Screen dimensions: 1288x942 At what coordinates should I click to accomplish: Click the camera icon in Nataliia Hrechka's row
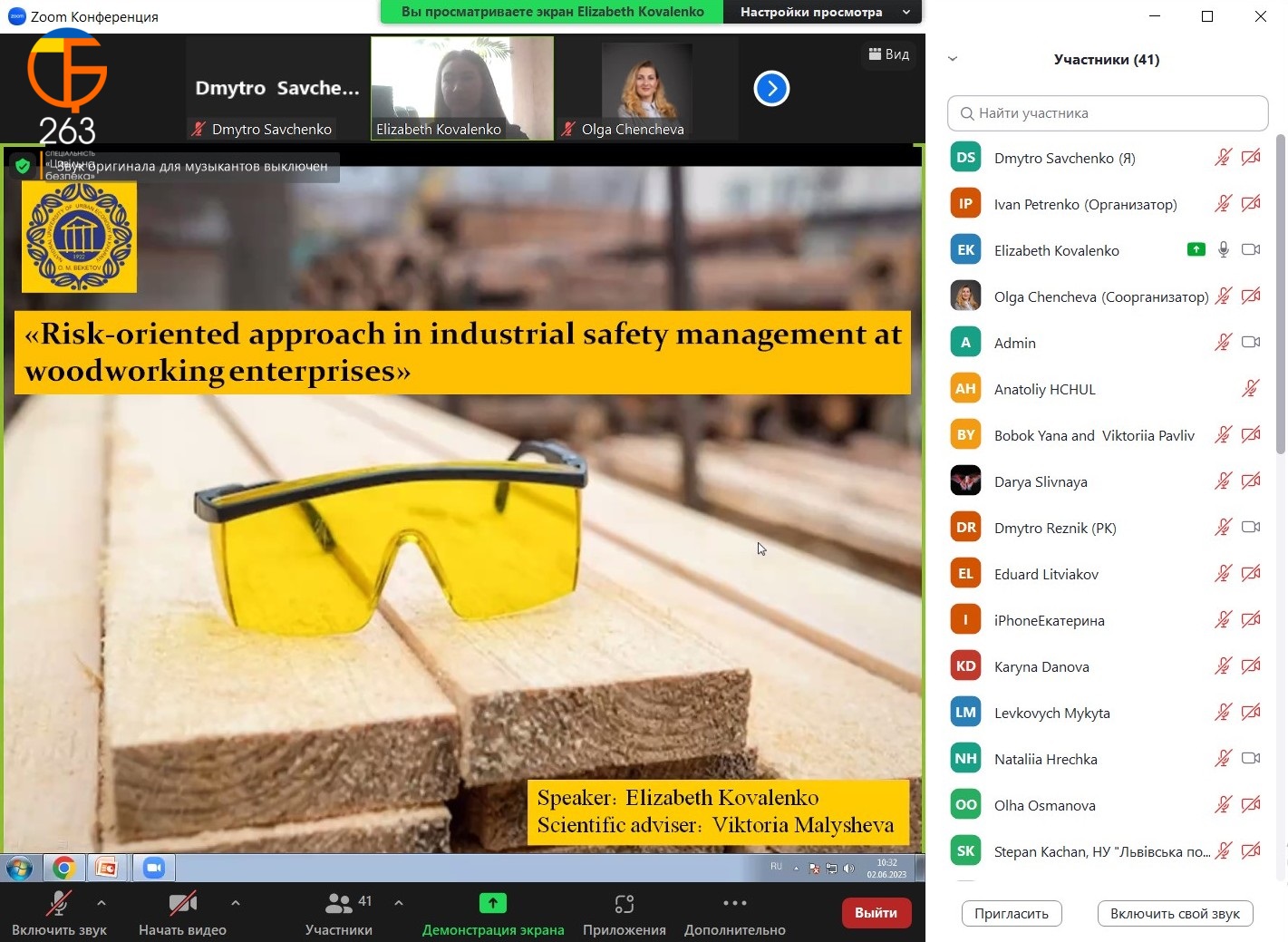pos(1251,758)
